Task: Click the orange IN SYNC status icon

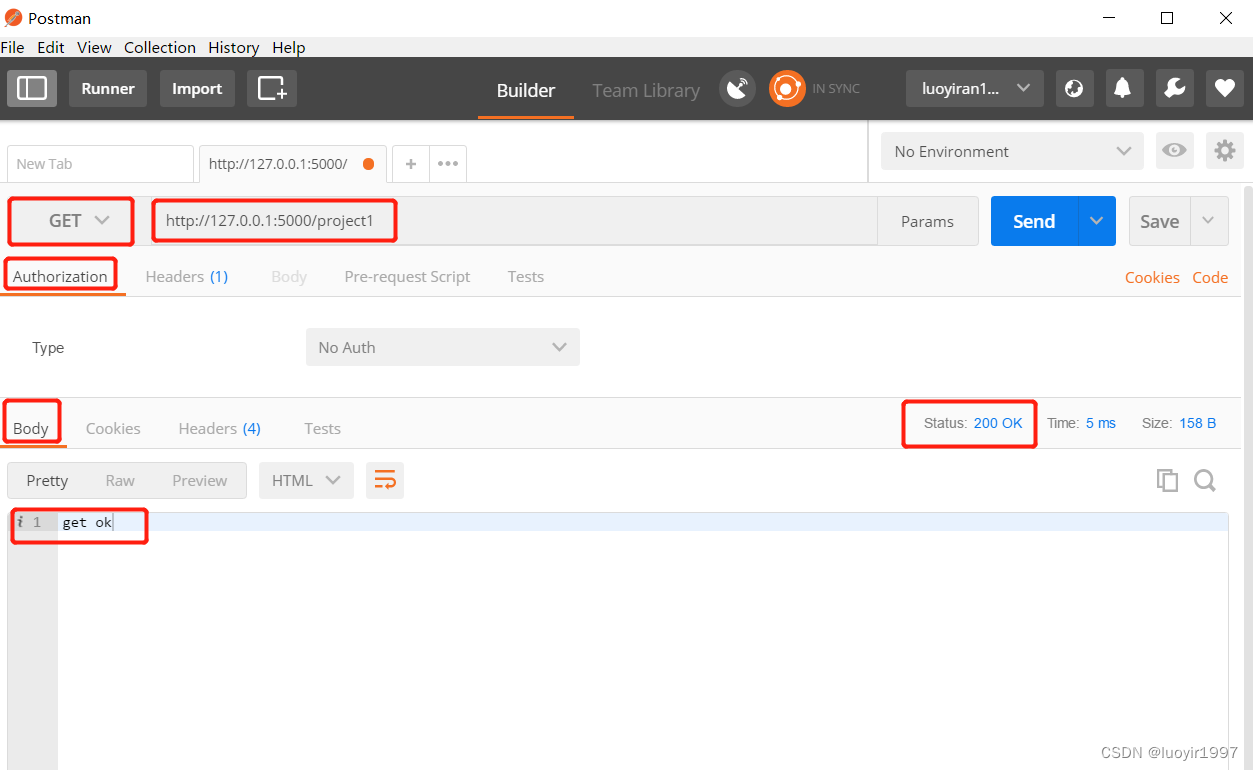Action: click(x=787, y=89)
